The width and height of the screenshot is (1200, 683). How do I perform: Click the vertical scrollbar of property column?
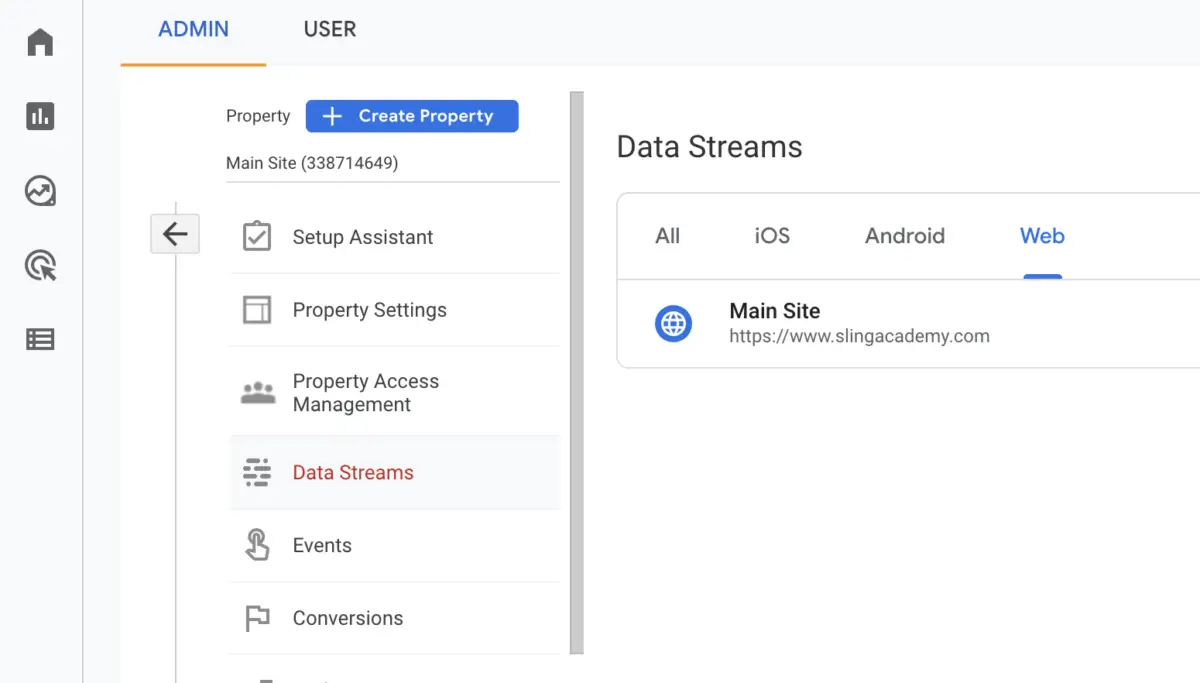click(576, 373)
